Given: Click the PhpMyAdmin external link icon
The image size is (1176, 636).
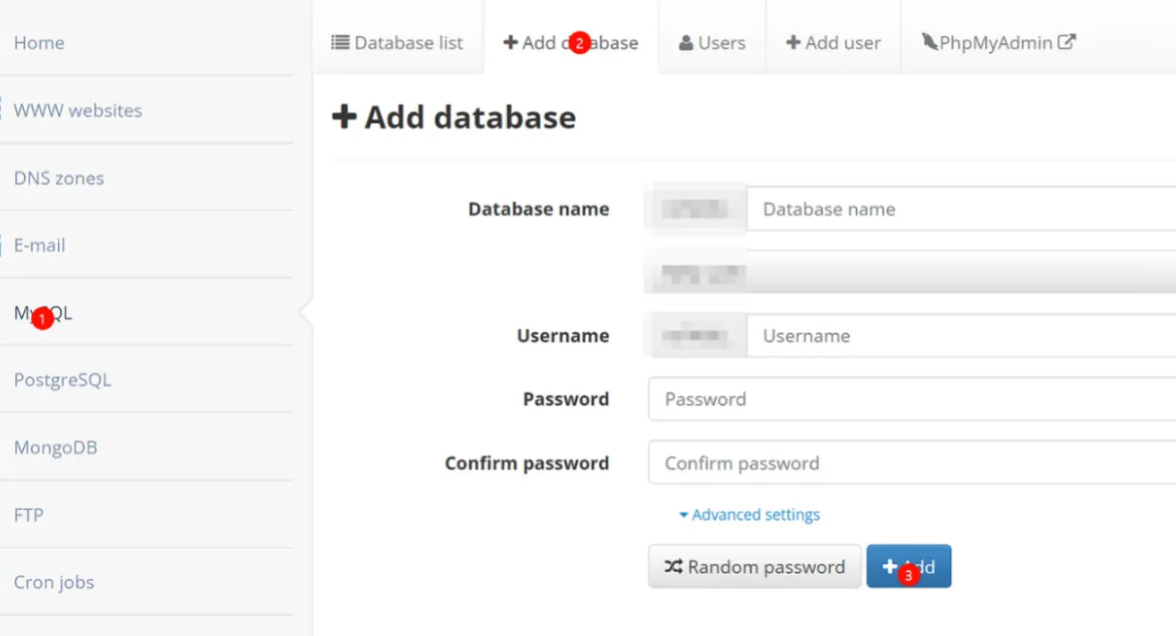Looking at the screenshot, I should coord(1067,43).
